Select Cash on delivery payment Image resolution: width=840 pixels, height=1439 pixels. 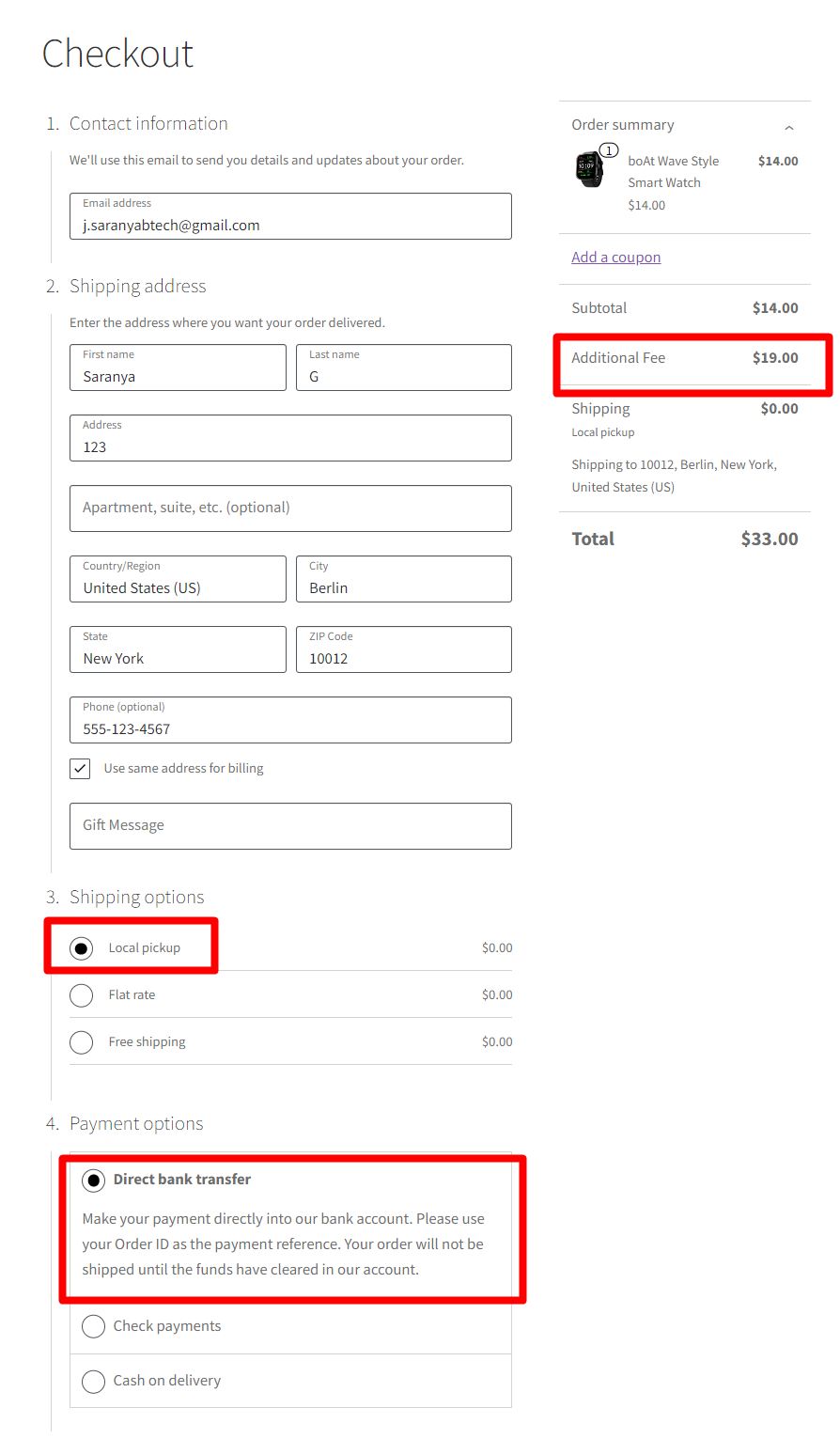tap(94, 1381)
